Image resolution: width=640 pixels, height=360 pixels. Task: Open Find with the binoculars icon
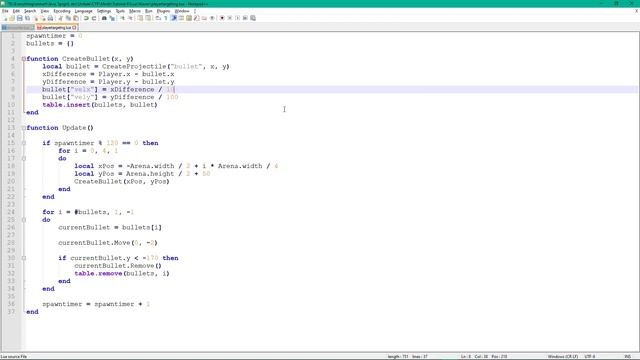pyautogui.click(x=104, y=18)
